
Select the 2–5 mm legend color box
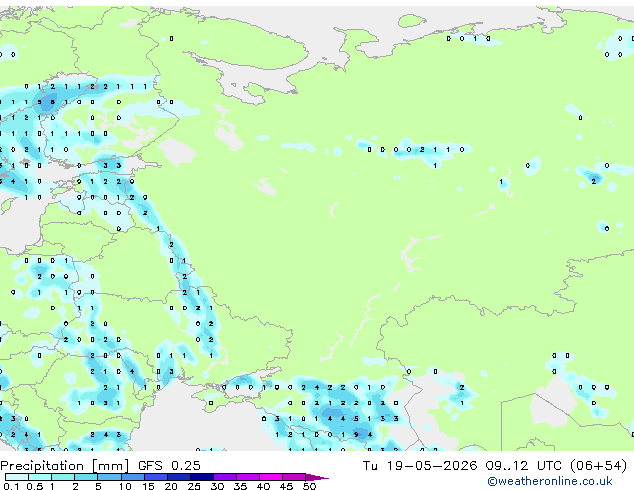(86, 477)
